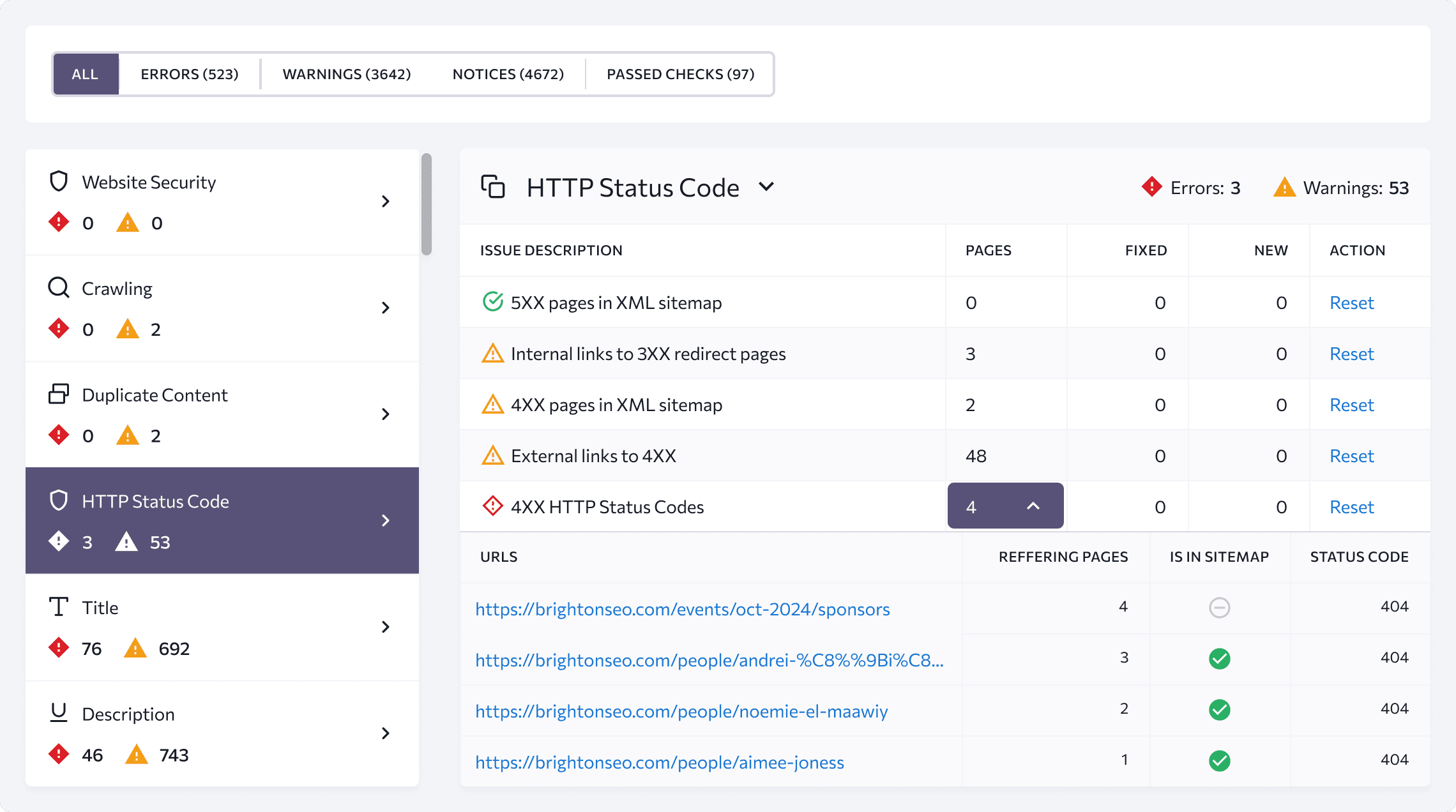Viewport: 1456px width, 812px height.
Task: Expand the HTTP Status Code sidebar chevron
Action: point(385,521)
